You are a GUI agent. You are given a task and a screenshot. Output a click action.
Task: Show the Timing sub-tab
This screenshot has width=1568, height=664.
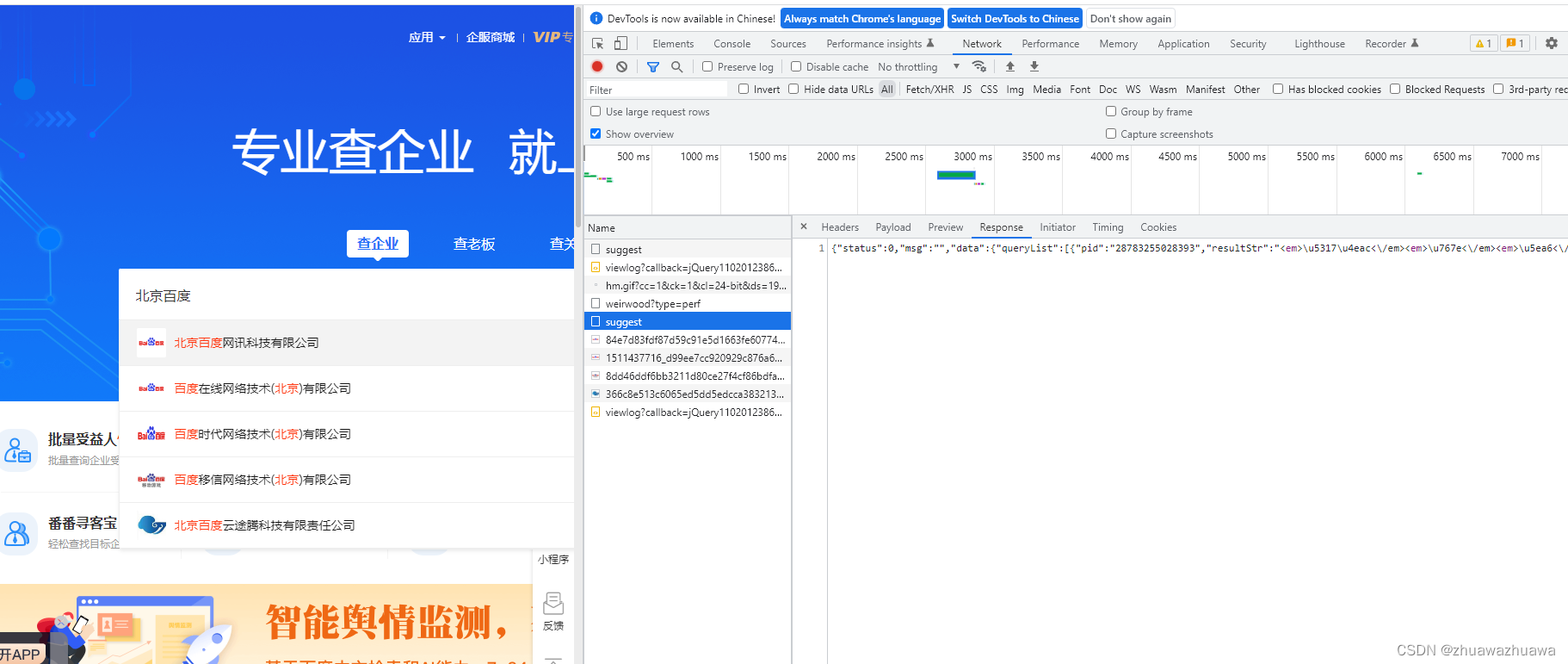coord(1108,227)
